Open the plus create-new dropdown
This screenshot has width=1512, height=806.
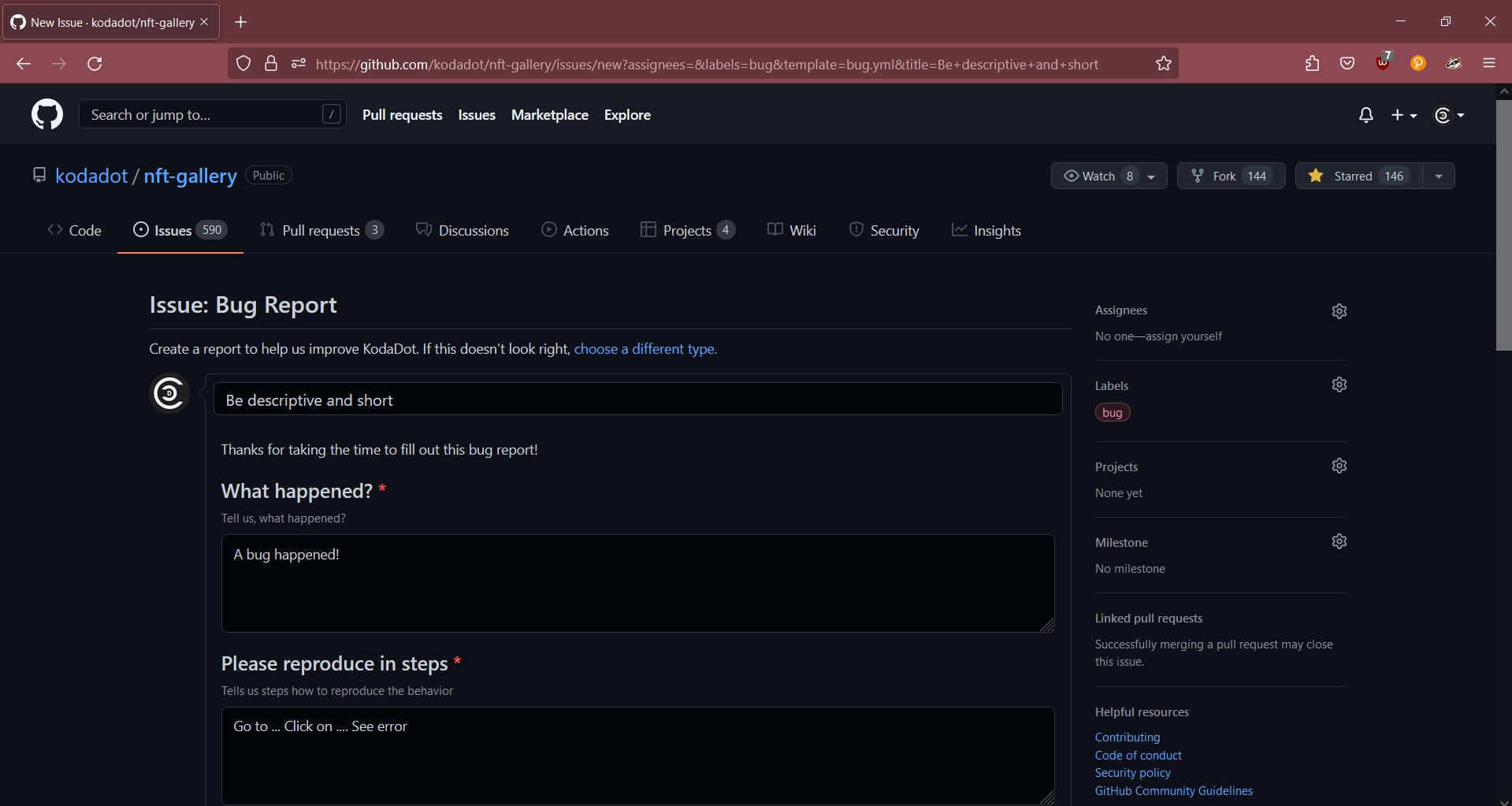coord(1404,115)
